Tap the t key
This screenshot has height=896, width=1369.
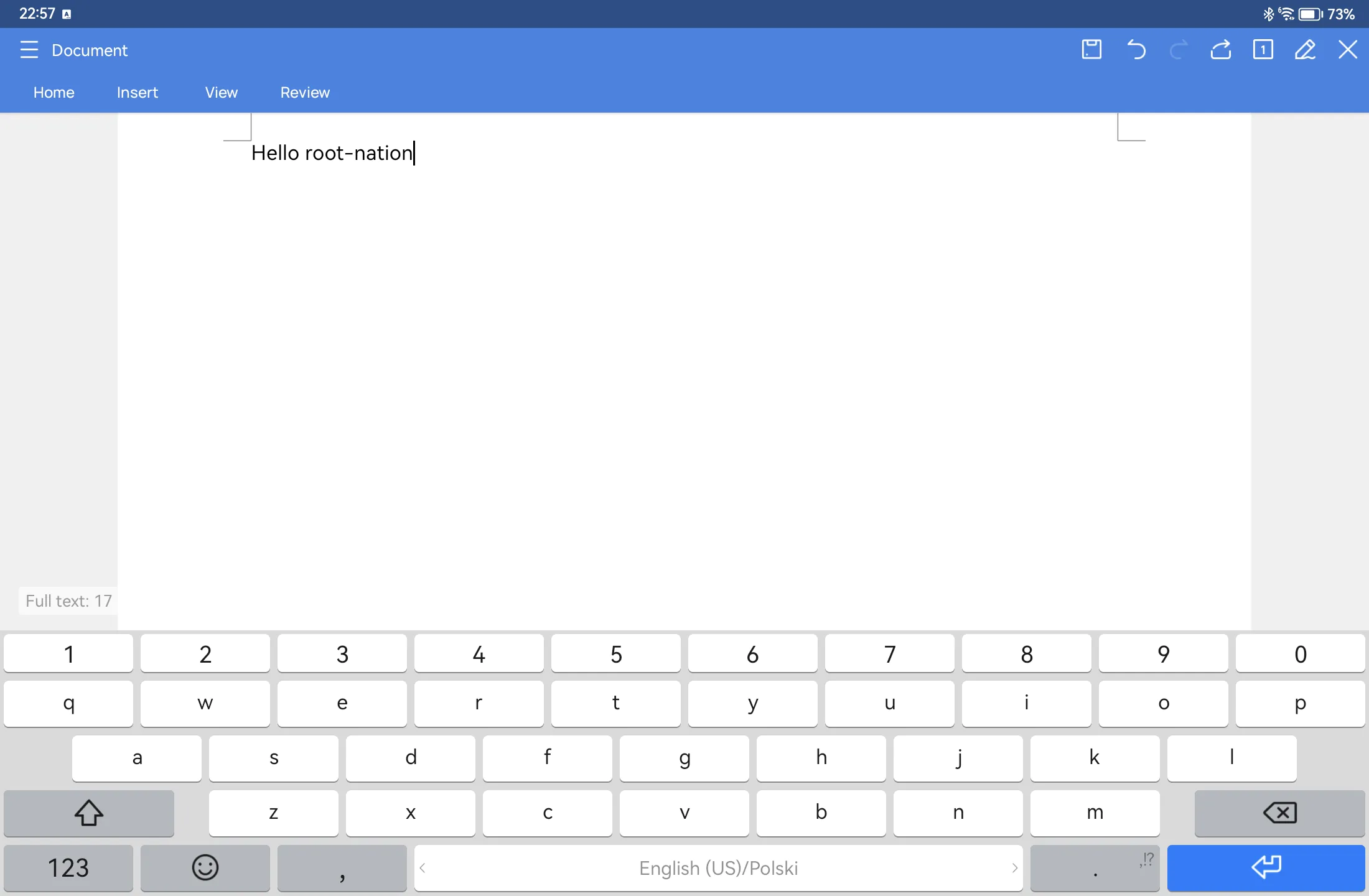coord(616,703)
